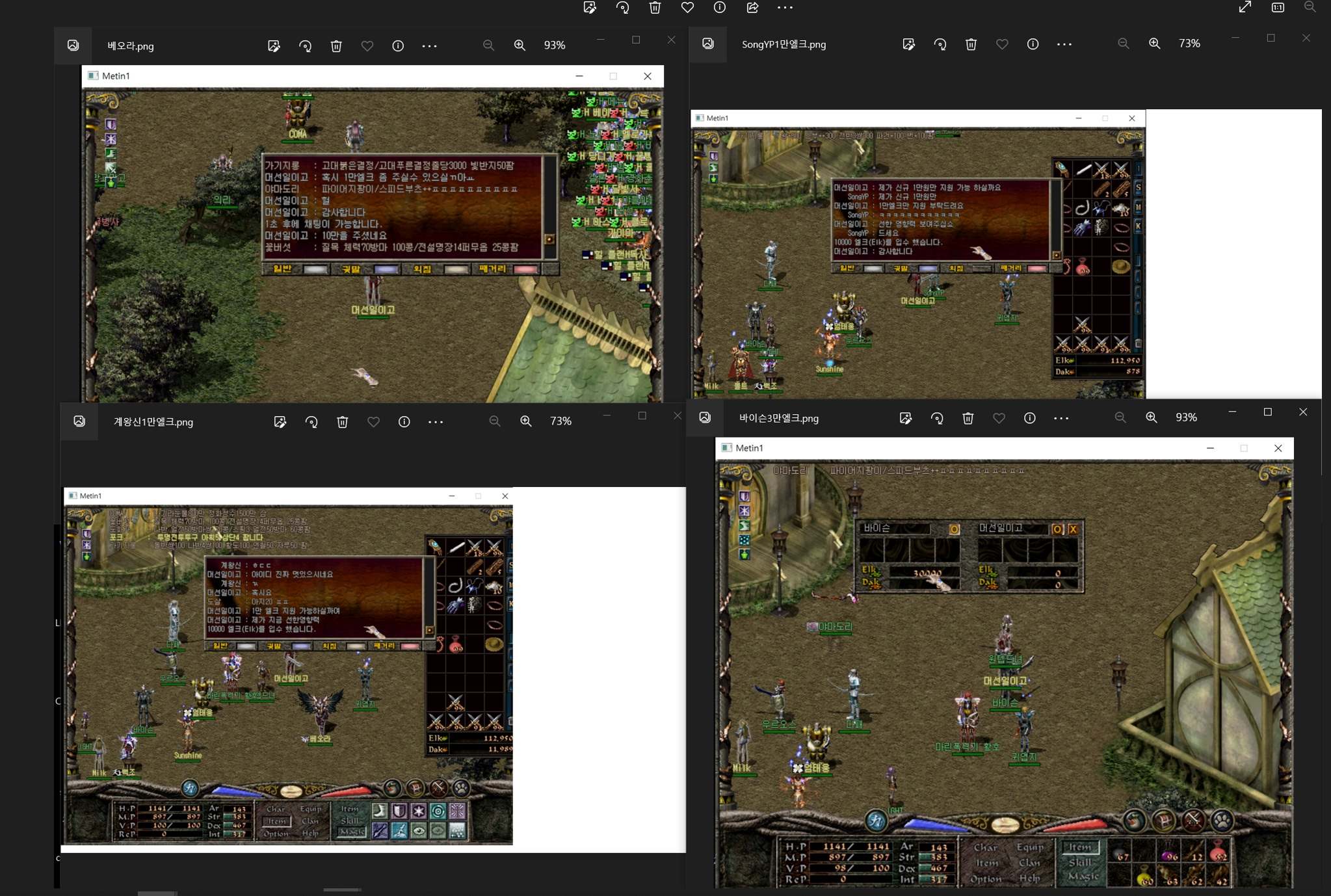Open the See more menu in SongYP1만엘크.png window
The height and width of the screenshot is (896, 1331).
click(x=1064, y=44)
